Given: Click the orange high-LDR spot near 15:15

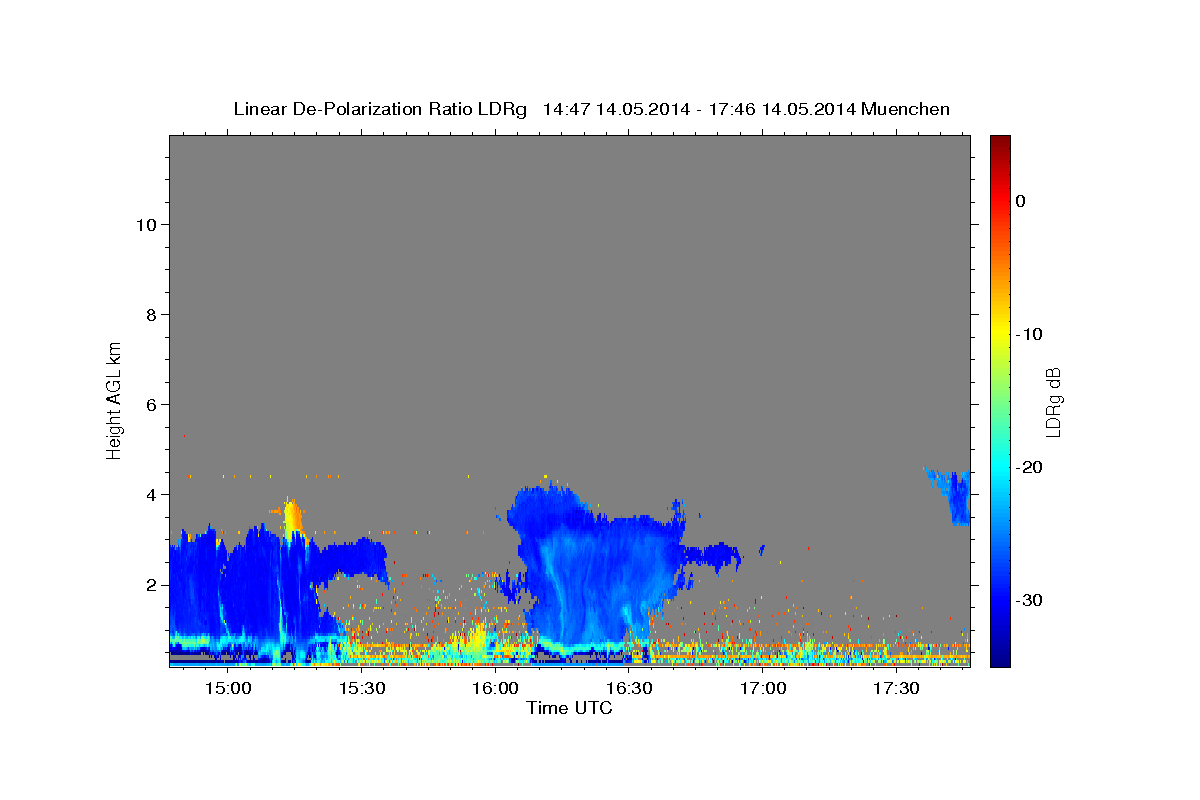Looking at the screenshot, I should (x=291, y=519).
